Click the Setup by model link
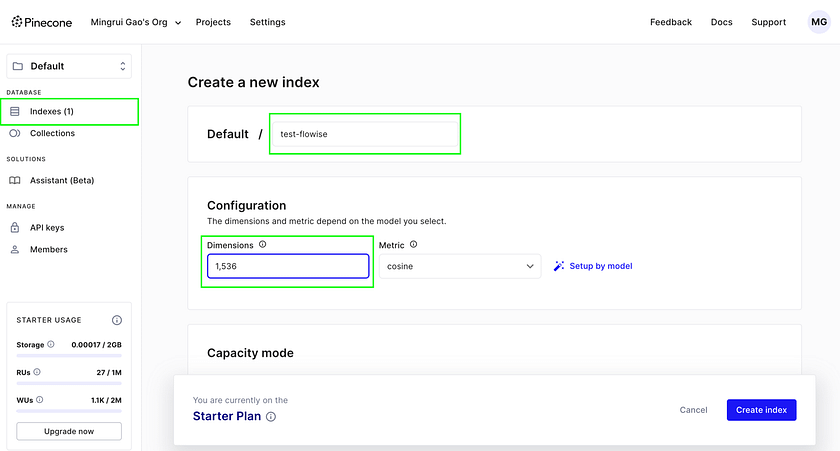The height and width of the screenshot is (451, 840). tap(594, 266)
